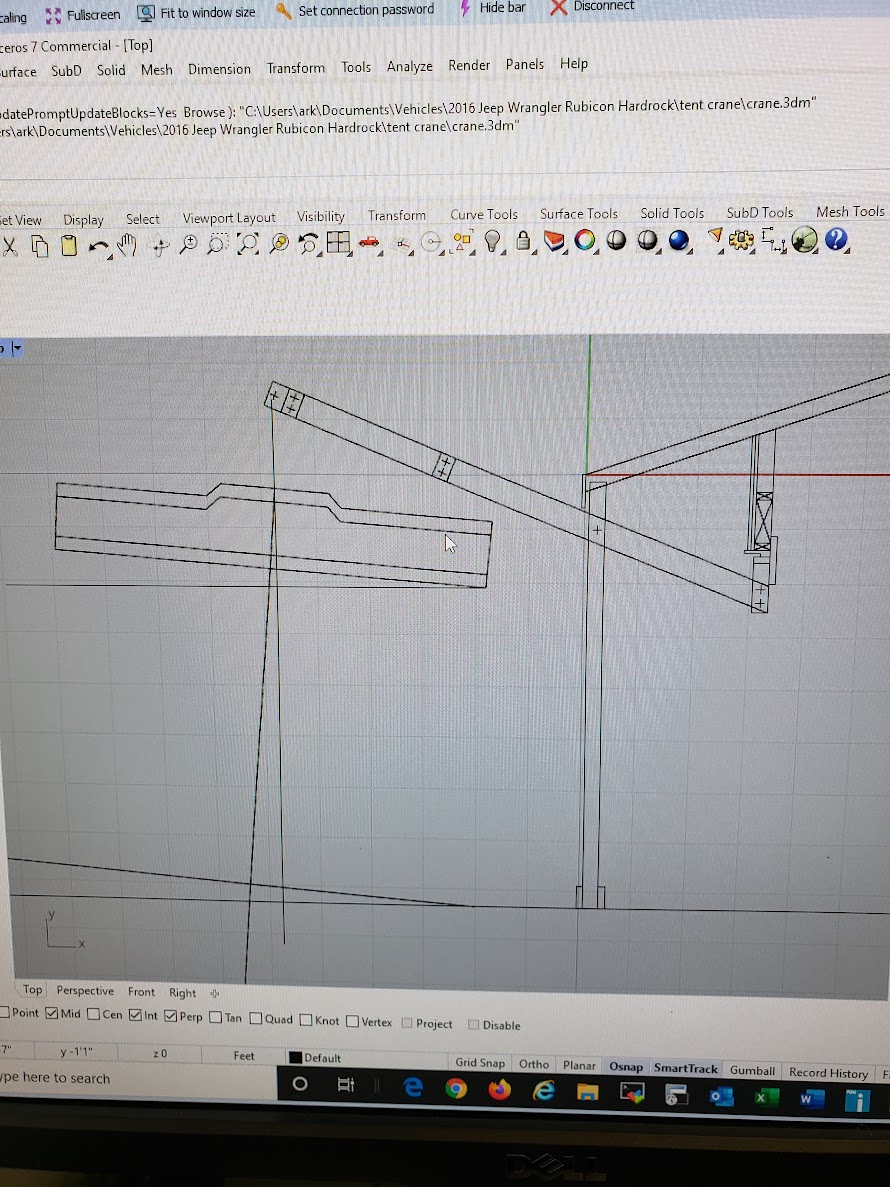Click the red car icon
This screenshot has width=890, height=1187.
click(370, 242)
